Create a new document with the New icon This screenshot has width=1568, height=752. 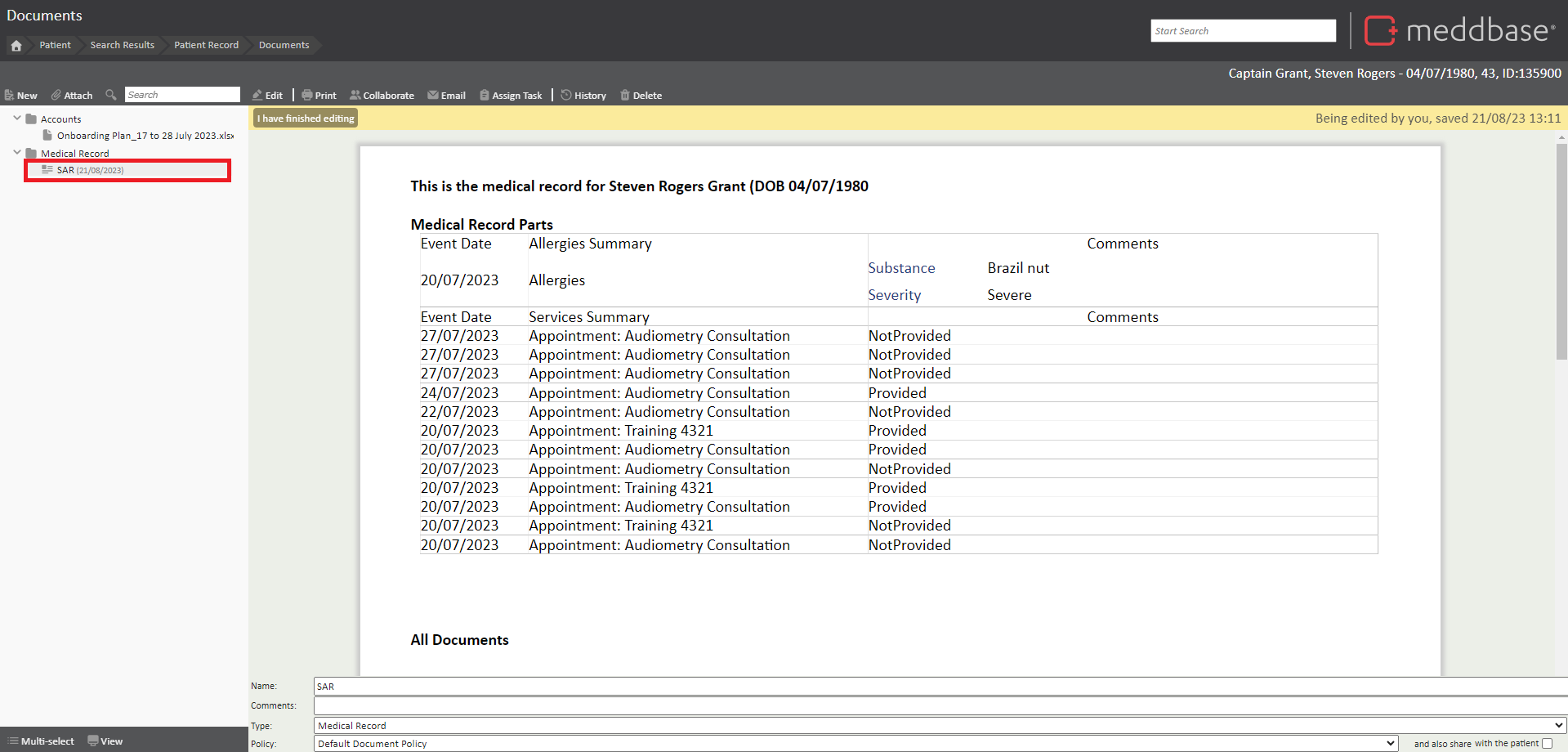pos(21,95)
